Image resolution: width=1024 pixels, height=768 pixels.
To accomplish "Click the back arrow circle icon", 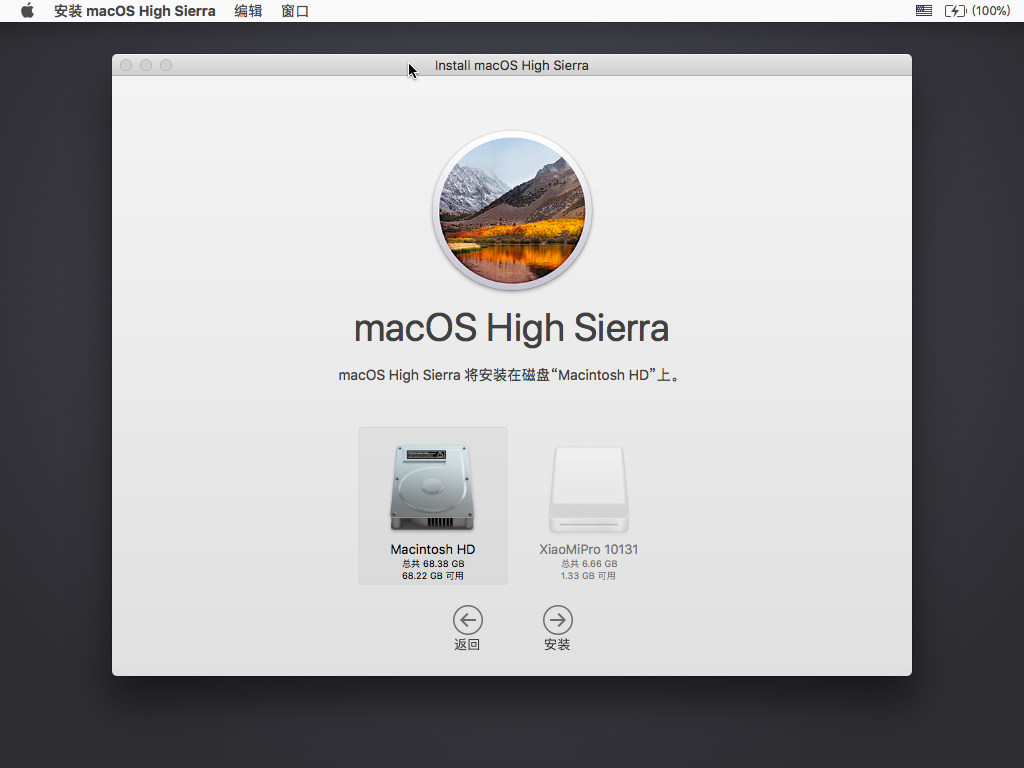I will (x=467, y=619).
